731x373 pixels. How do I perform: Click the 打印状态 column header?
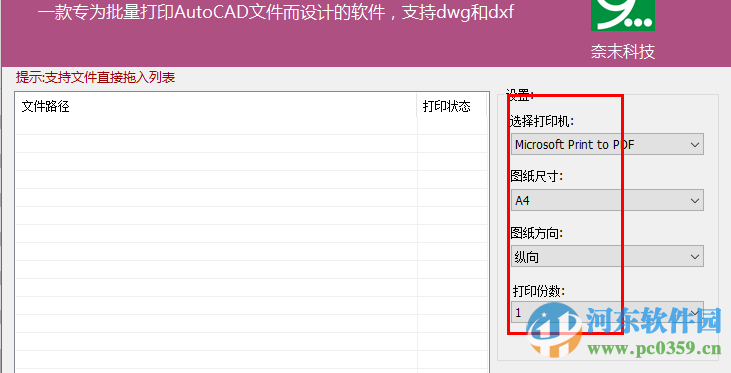coord(451,106)
